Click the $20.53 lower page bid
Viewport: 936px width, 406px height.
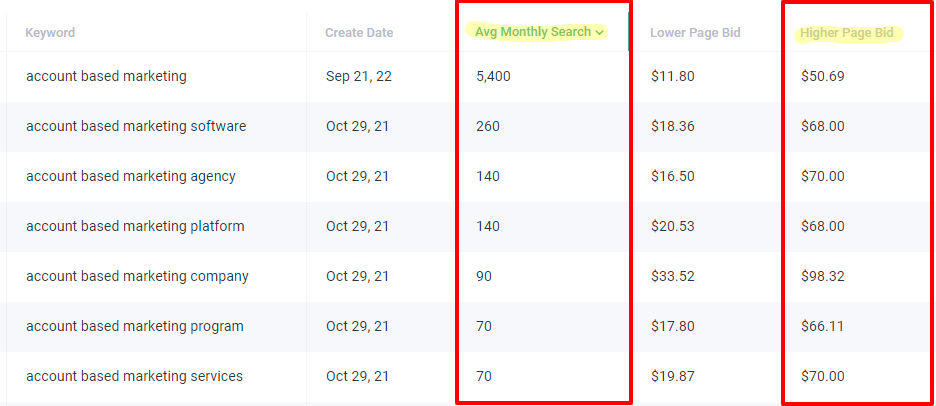click(x=673, y=227)
